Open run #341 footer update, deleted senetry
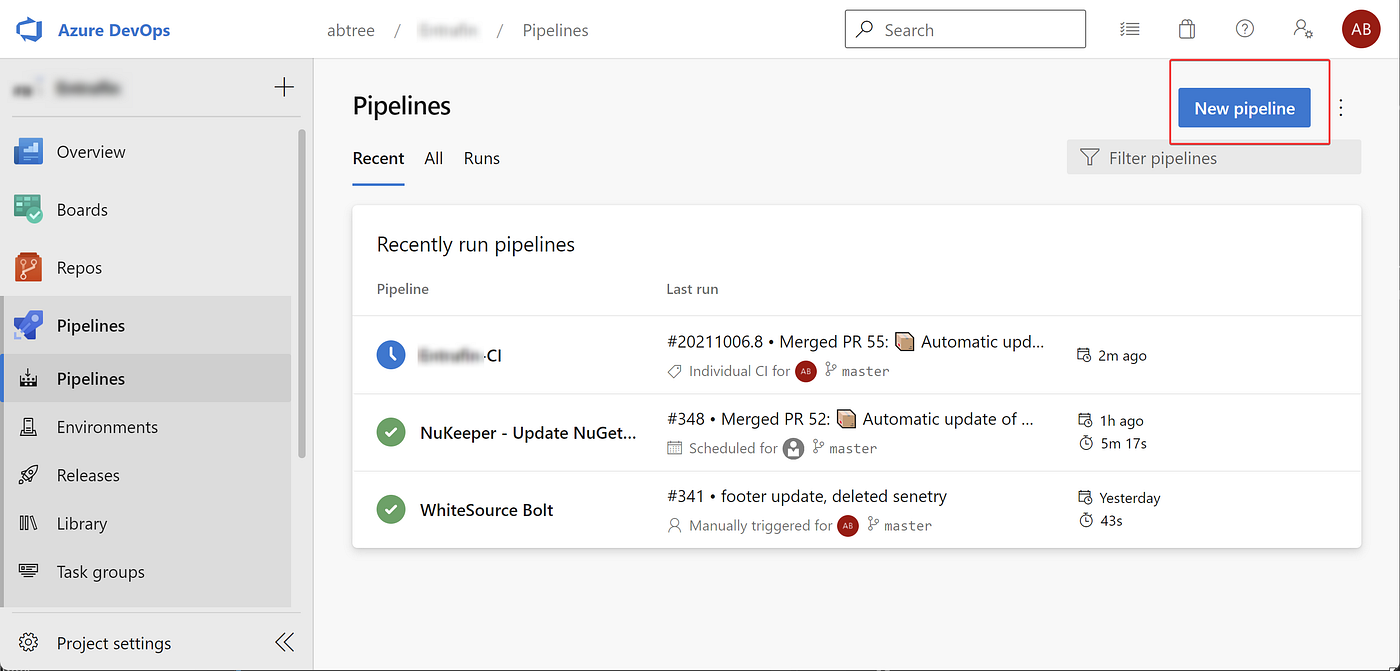The width and height of the screenshot is (1400, 671). pyautogui.click(x=807, y=496)
